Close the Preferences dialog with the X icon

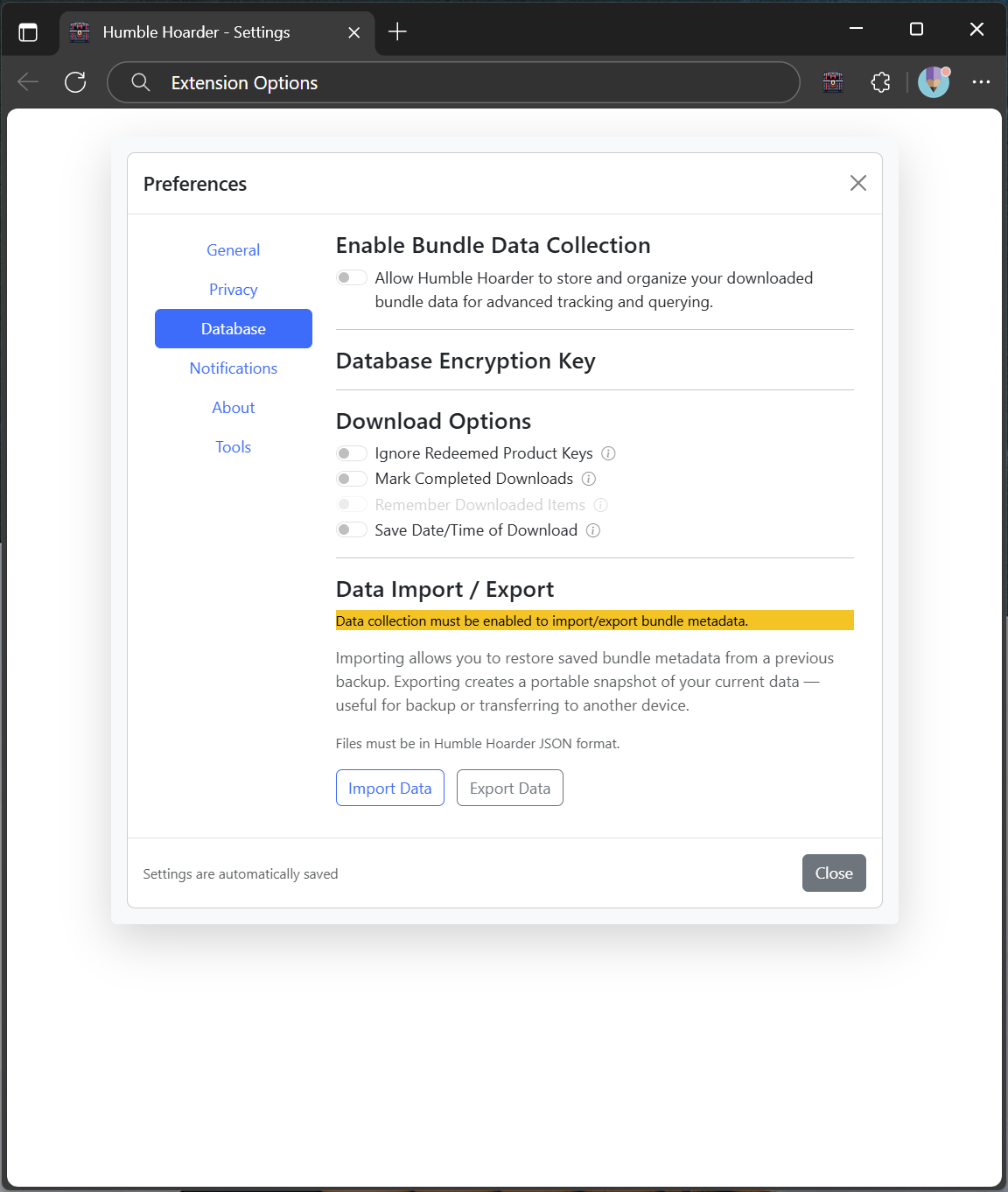[858, 183]
